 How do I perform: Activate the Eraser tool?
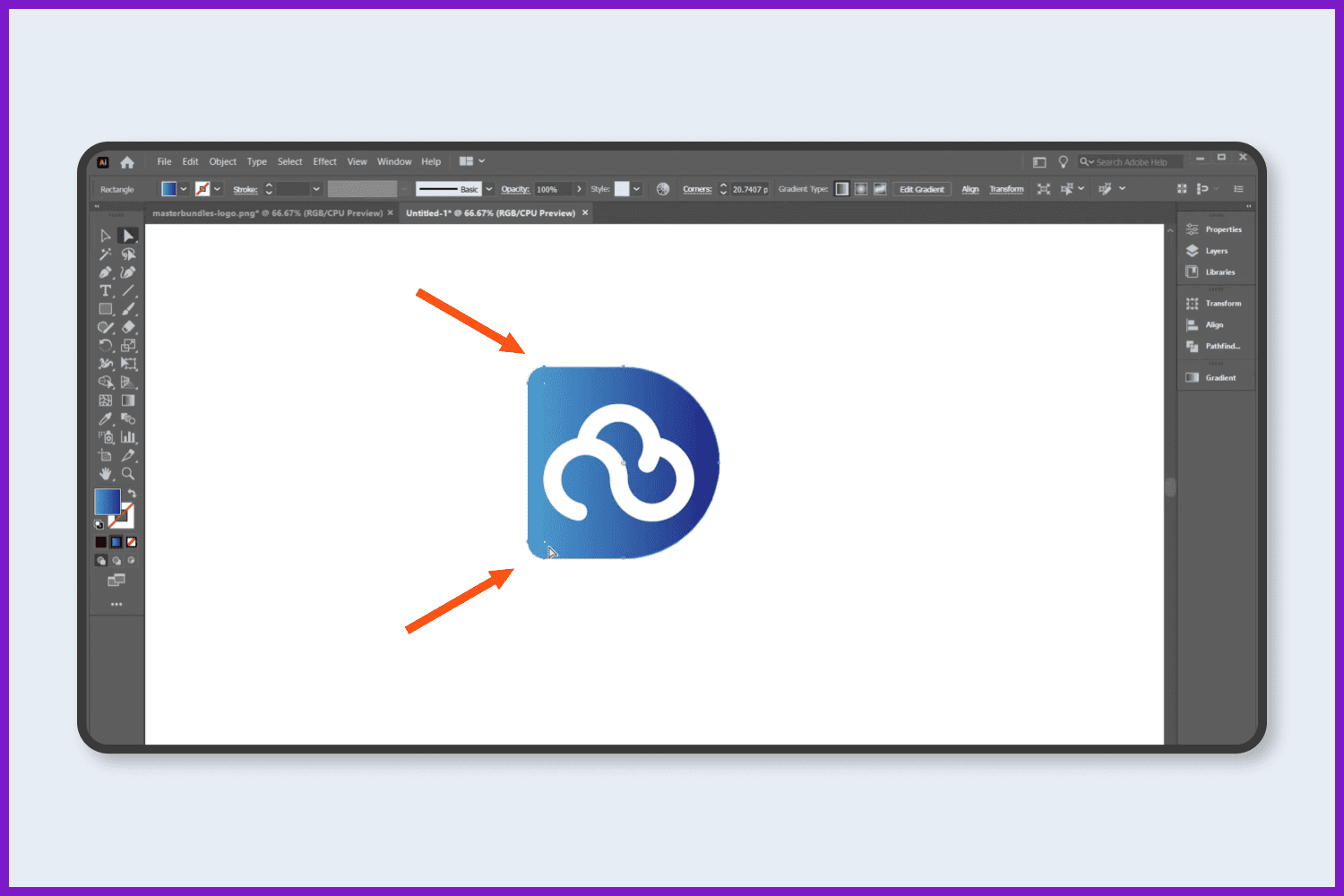[128, 327]
